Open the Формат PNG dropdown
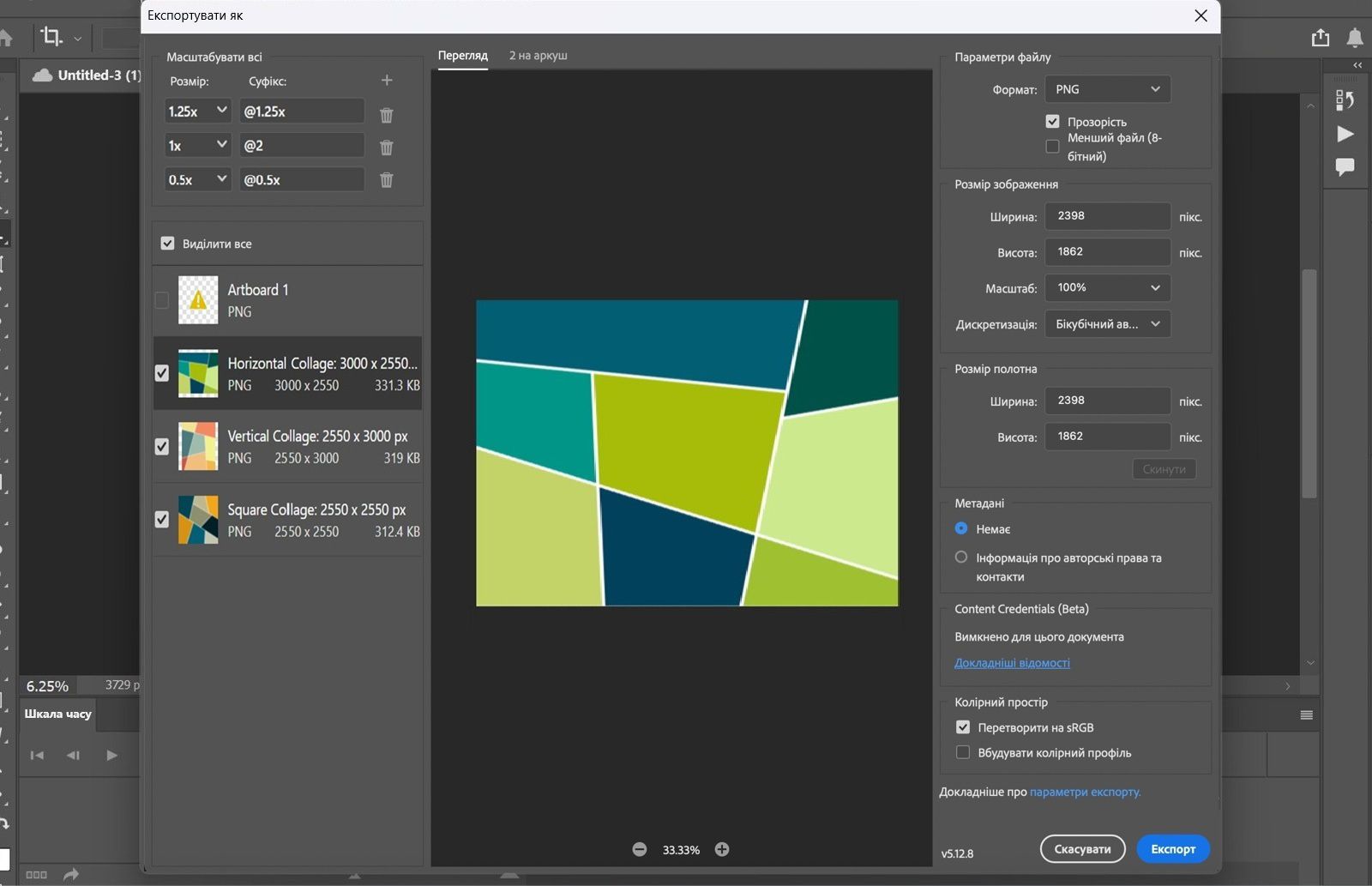This screenshot has width=1372, height=886. click(1107, 89)
